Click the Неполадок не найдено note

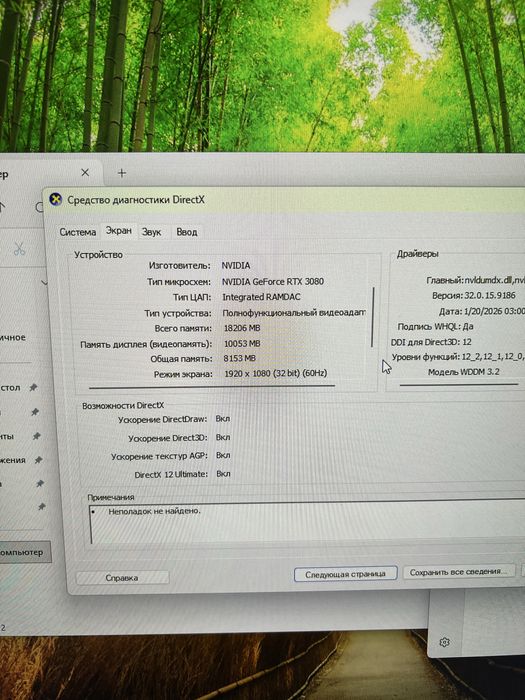[x=154, y=511]
